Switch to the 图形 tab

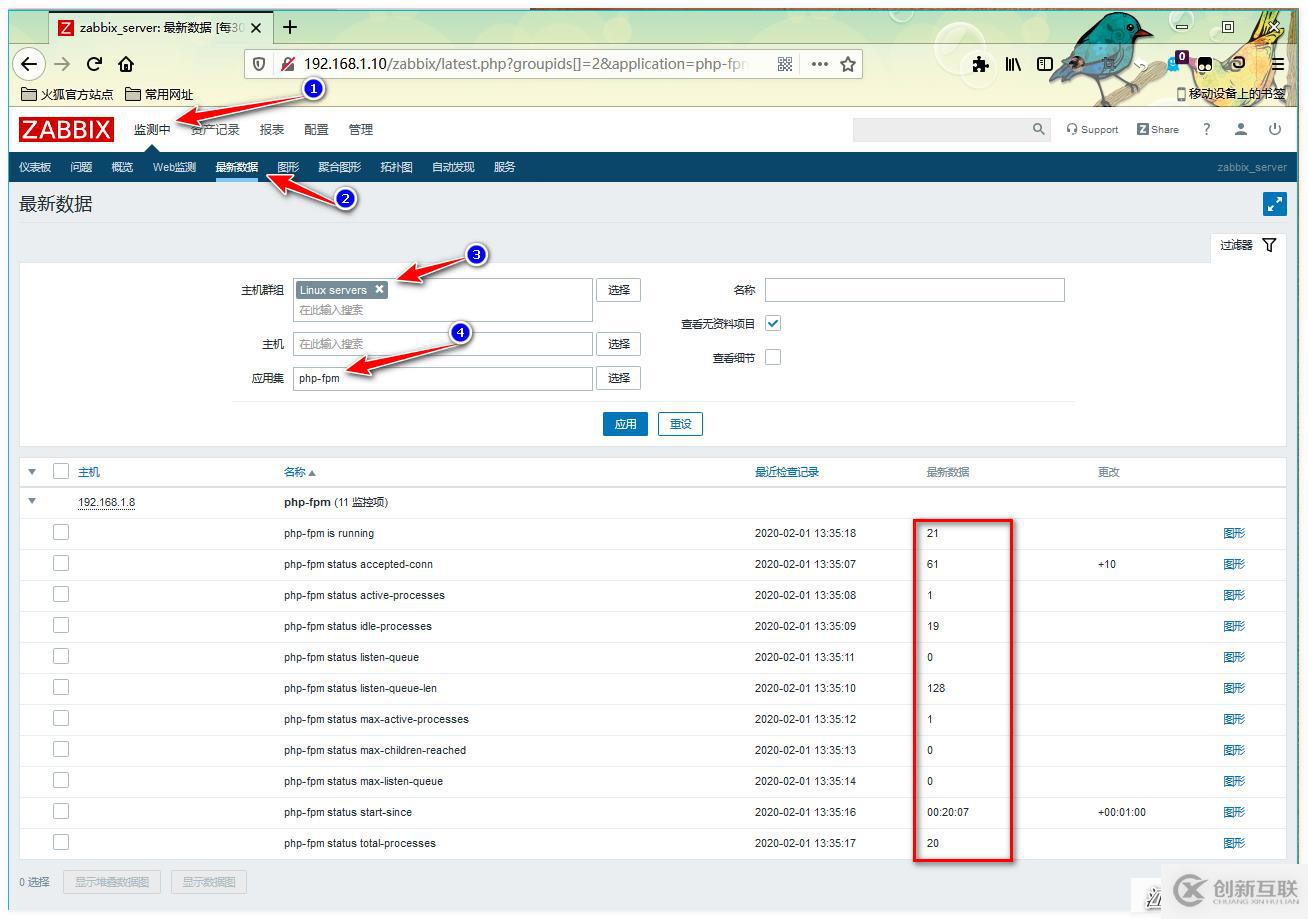pyautogui.click(x=288, y=167)
